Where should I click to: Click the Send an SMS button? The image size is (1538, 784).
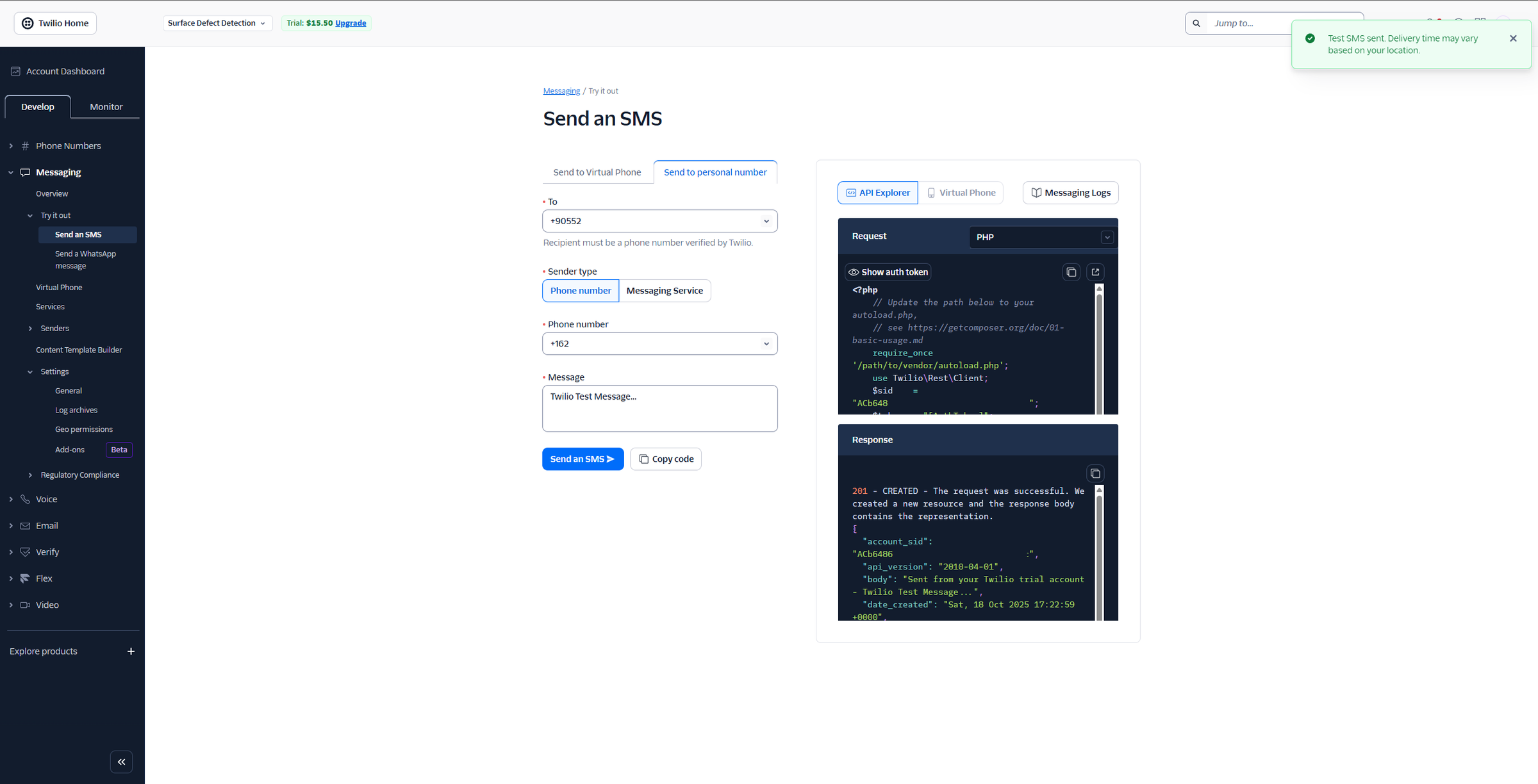point(583,459)
